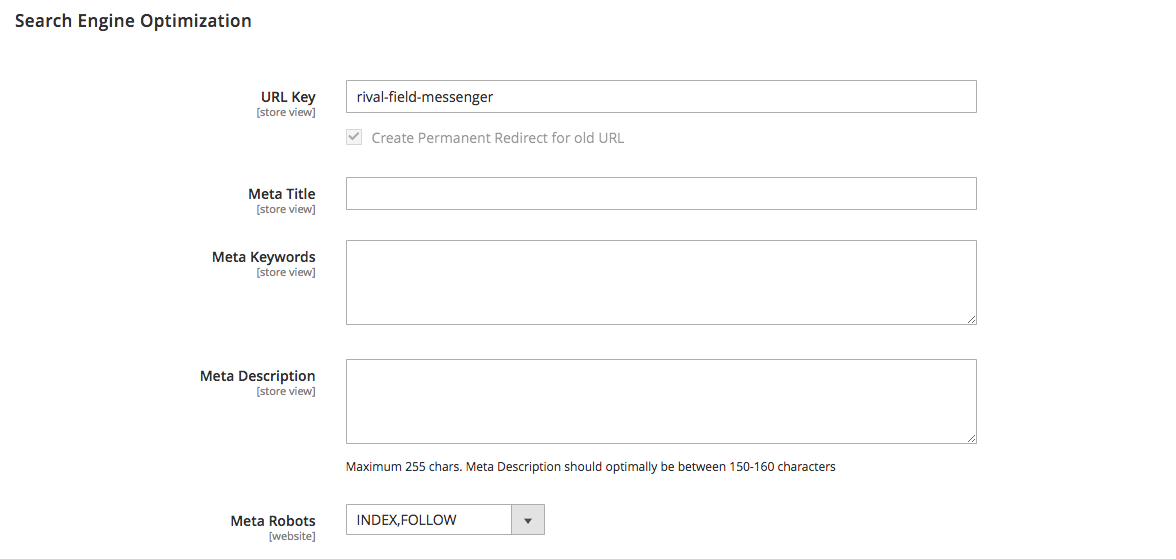Click the website scope under Meta Robots

pyautogui.click(x=292, y=536)
